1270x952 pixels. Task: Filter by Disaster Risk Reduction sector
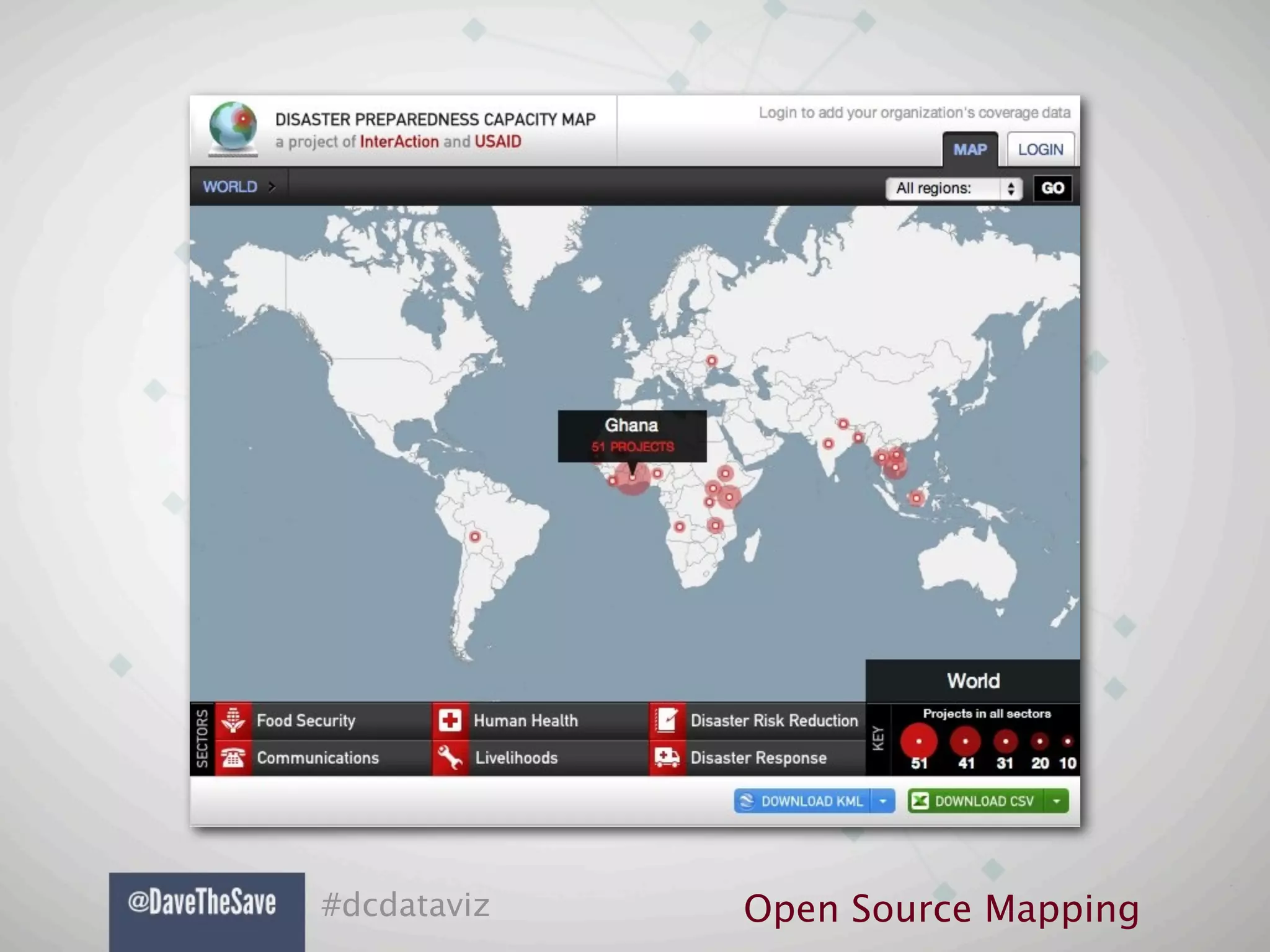pyautogui.click(x=757, y=720)
